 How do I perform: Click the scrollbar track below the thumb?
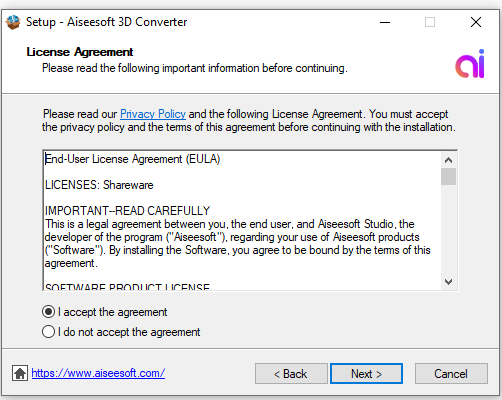coord(448,229)
